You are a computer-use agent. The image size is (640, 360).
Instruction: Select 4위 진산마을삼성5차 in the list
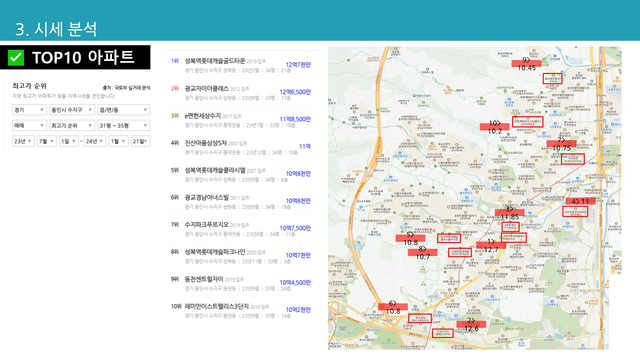point(241,147)
